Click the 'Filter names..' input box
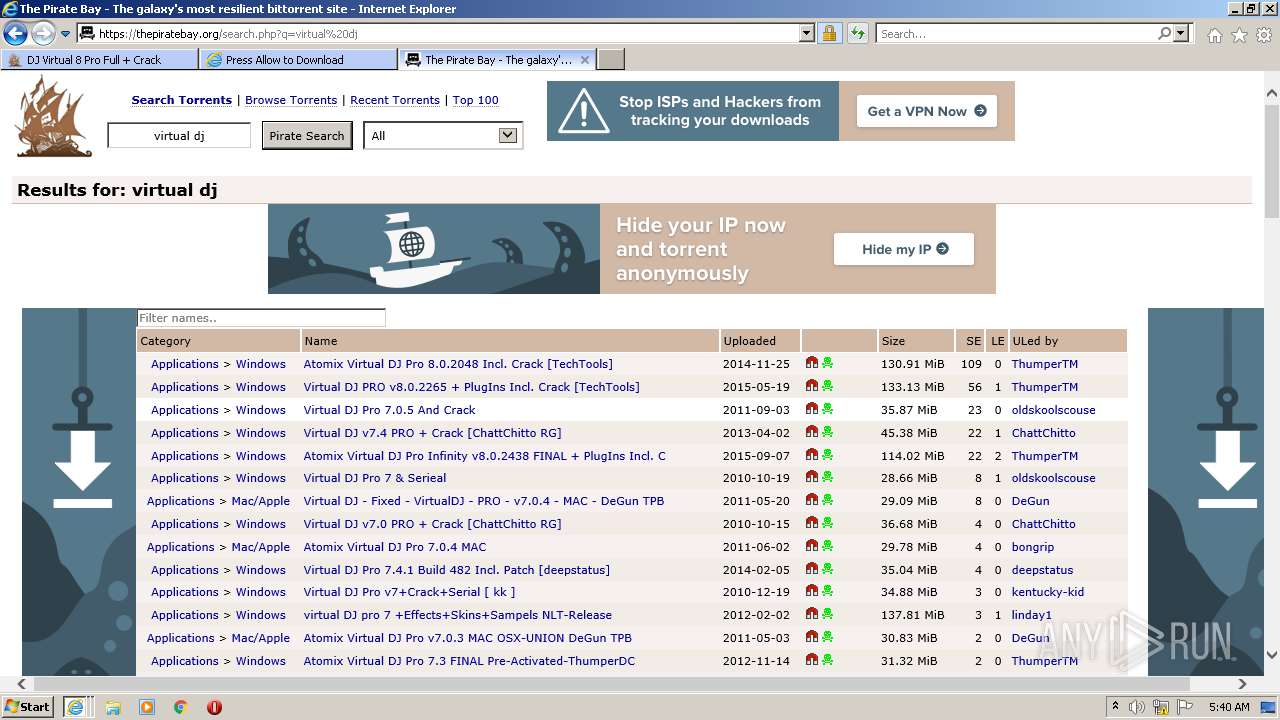 click(261, 318)
